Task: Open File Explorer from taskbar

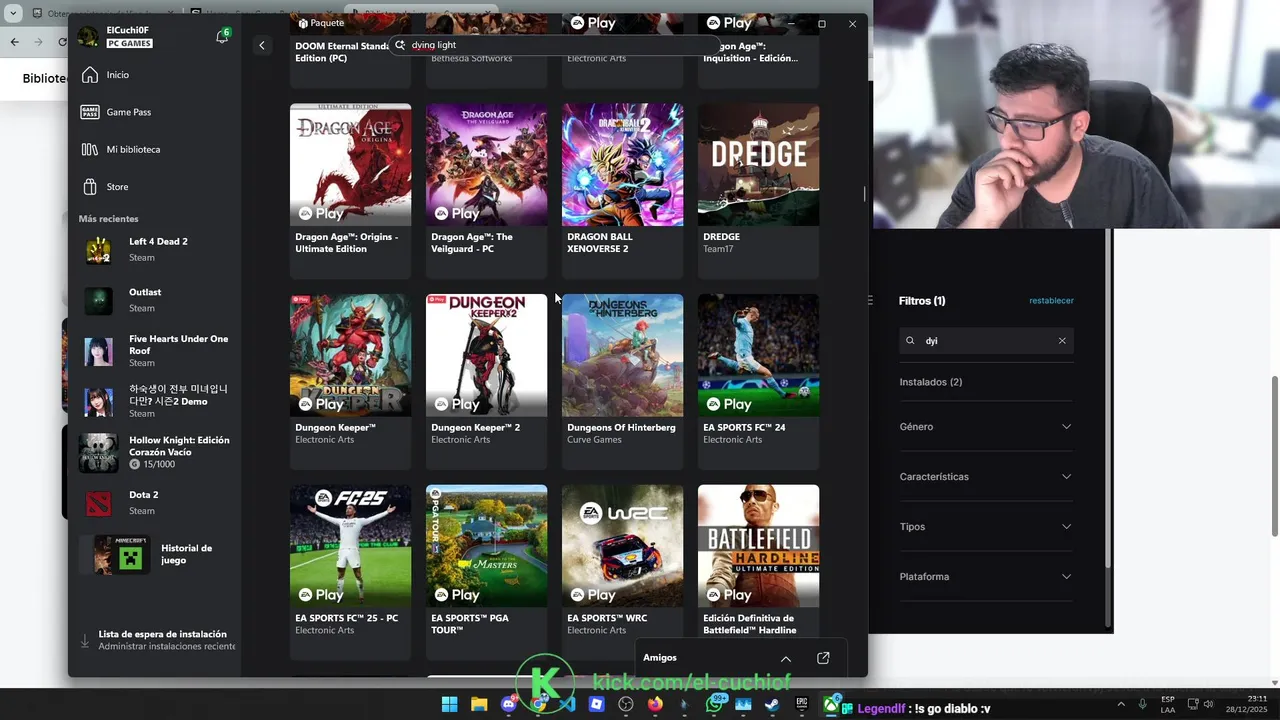Action: (x=479, y=704)
